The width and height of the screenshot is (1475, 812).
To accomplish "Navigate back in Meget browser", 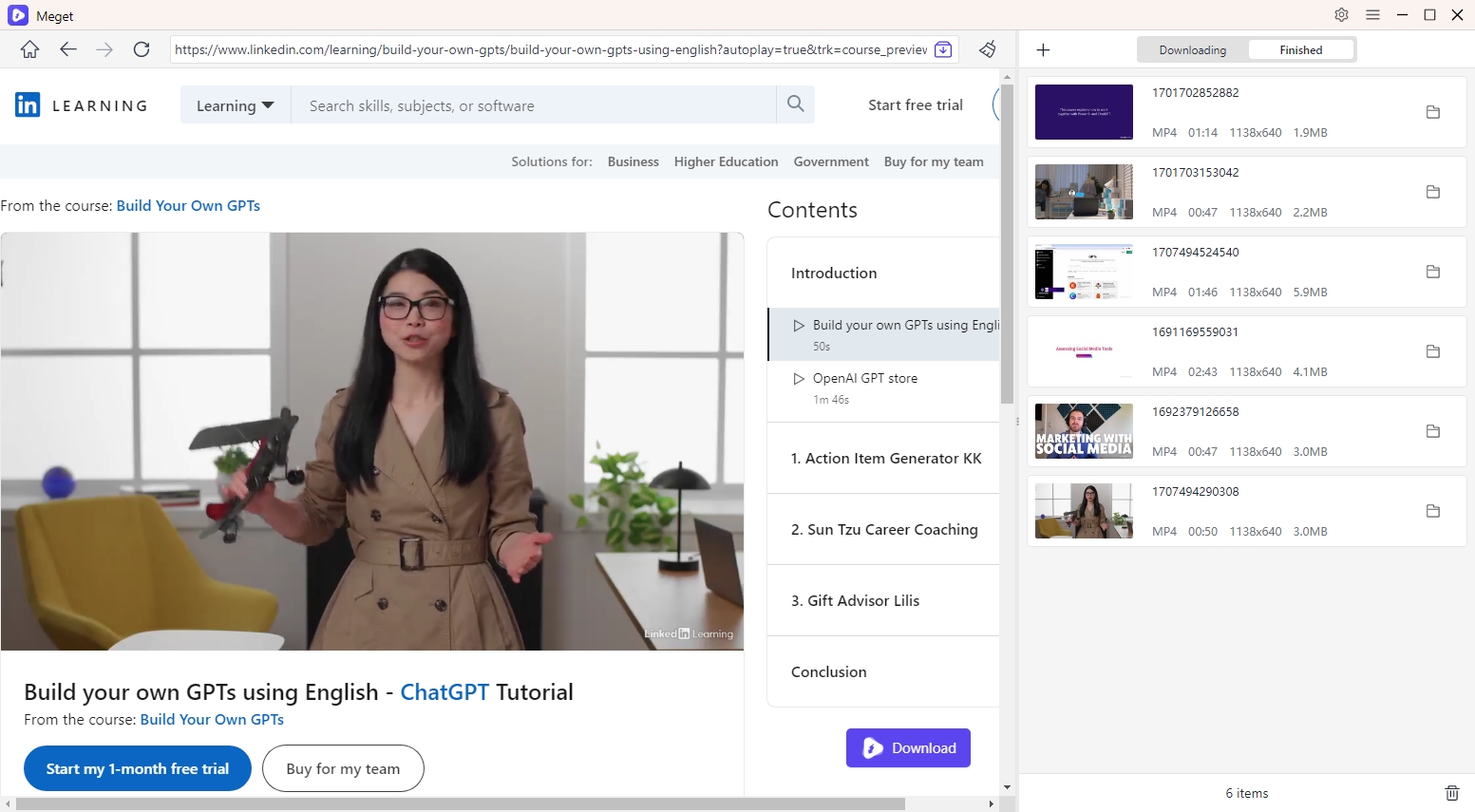I will (67, 49).
